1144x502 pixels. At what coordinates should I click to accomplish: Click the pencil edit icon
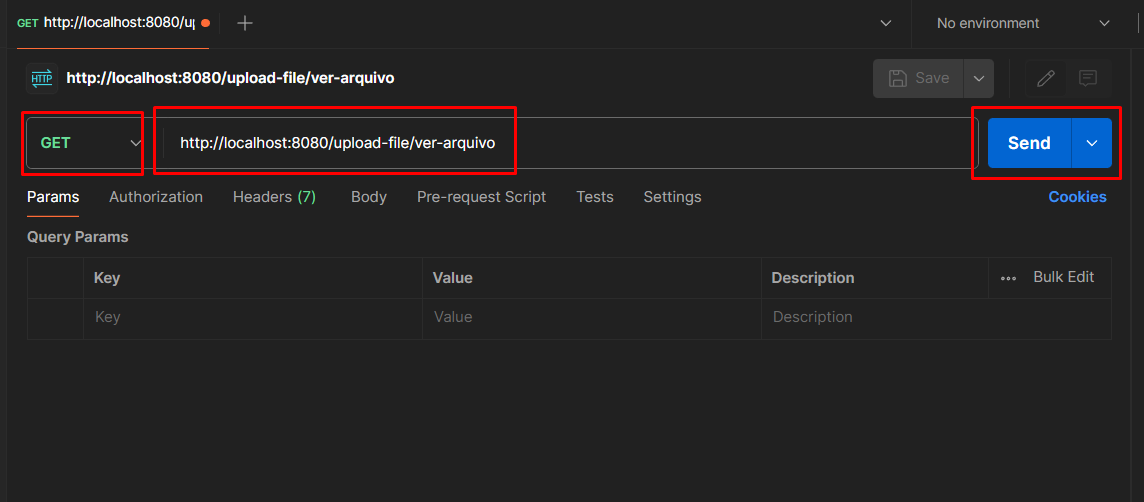tap(1046, 78)
